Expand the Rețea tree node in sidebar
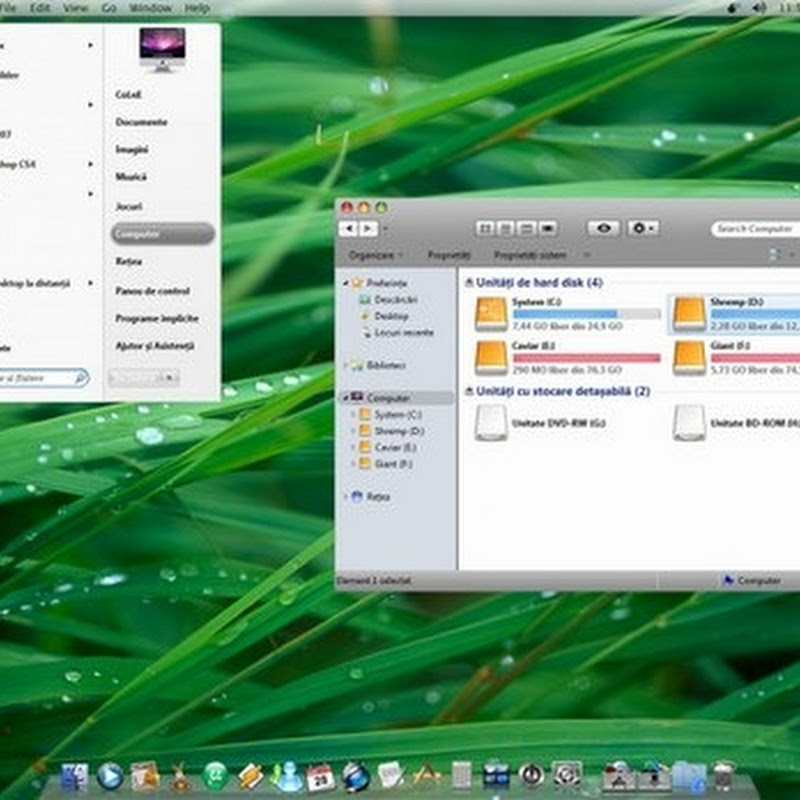 pos(347,496)
